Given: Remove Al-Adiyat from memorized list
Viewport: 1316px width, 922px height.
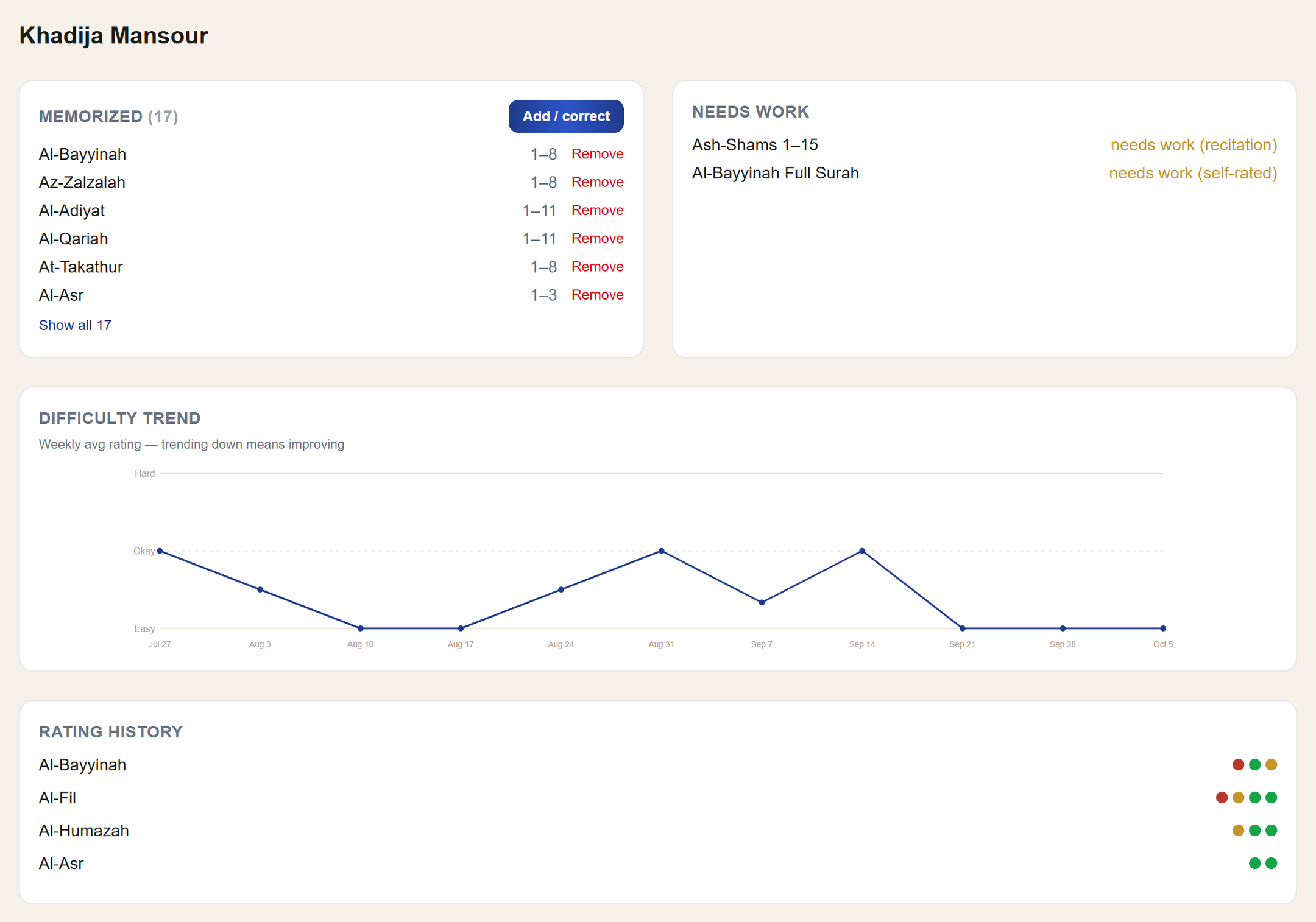Looking at the screenshot, I should coord(597,210).
